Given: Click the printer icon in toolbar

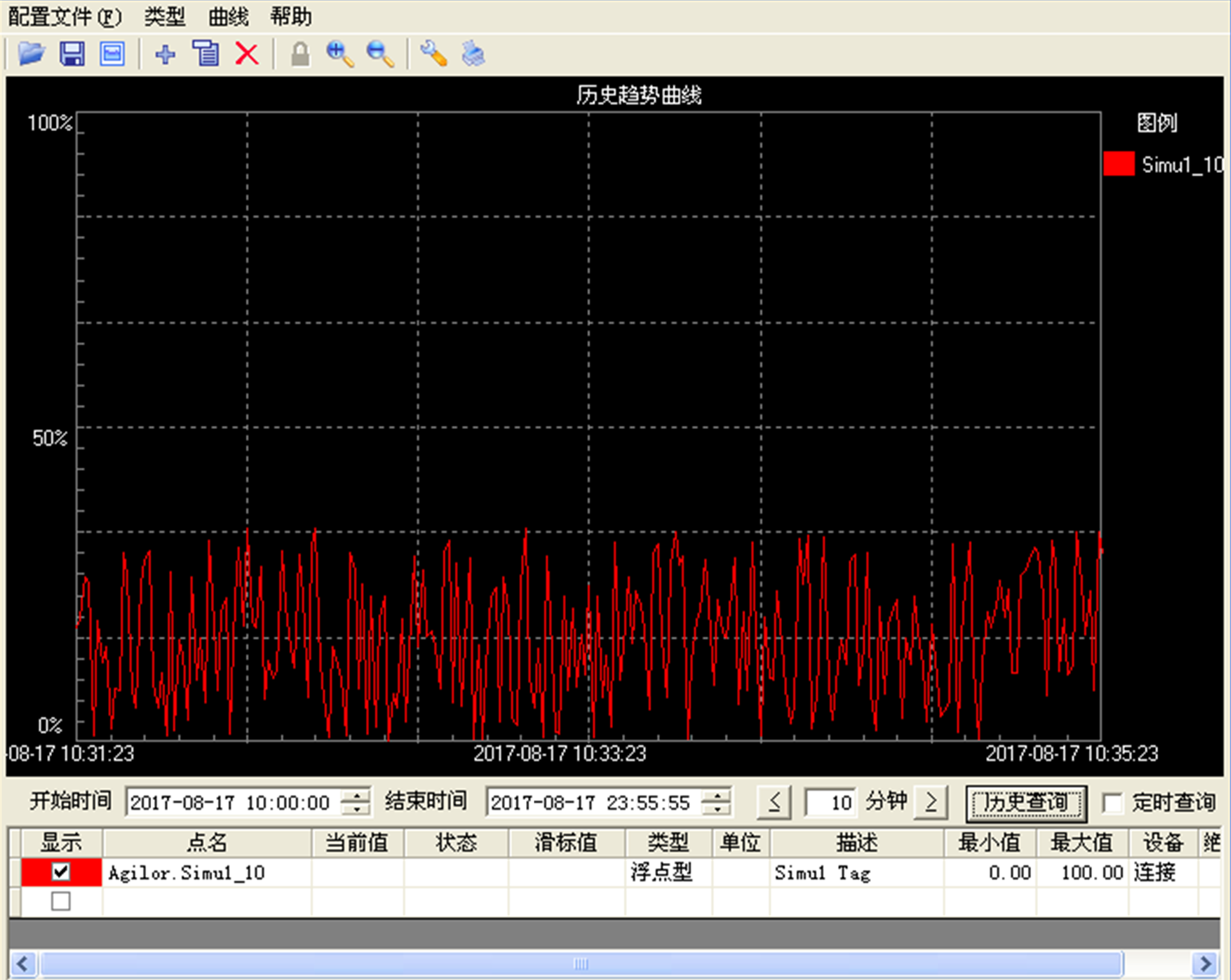Looking at the screenshot, I should [474, 54].
